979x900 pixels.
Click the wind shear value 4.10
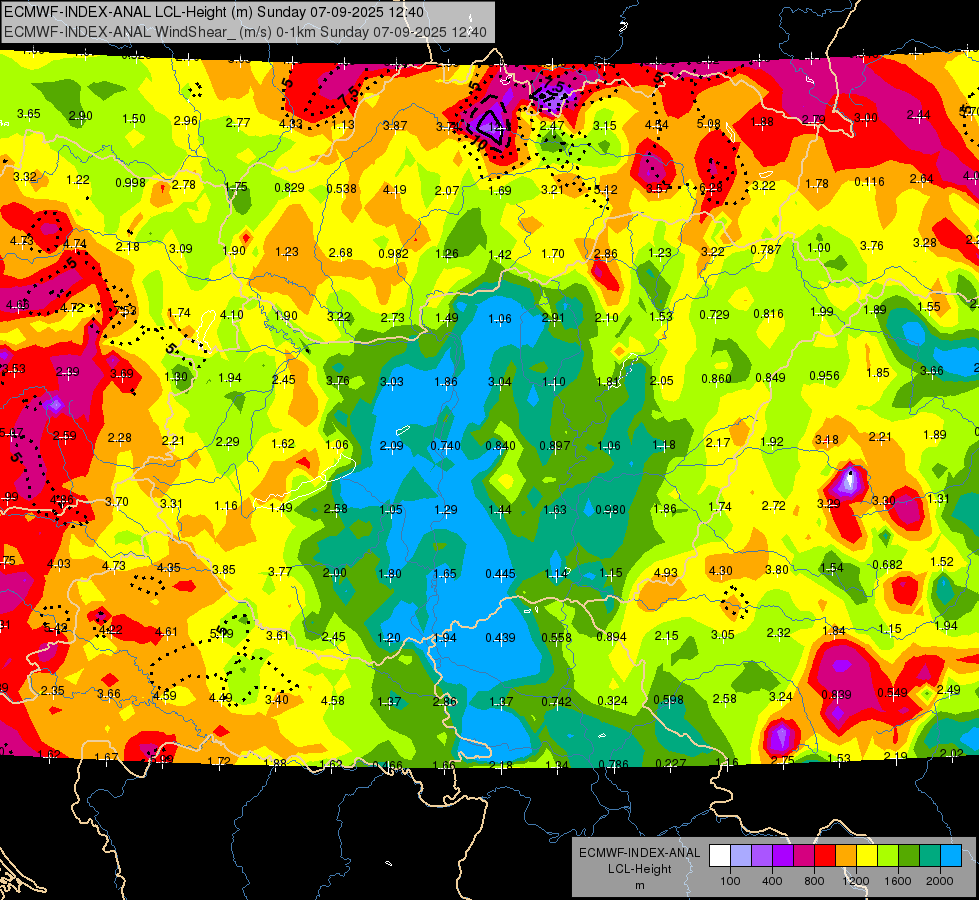point(232,315)
